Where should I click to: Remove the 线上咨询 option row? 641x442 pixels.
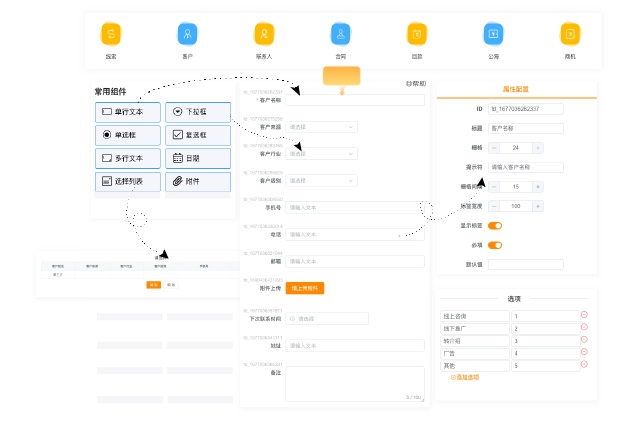(584, 315)
